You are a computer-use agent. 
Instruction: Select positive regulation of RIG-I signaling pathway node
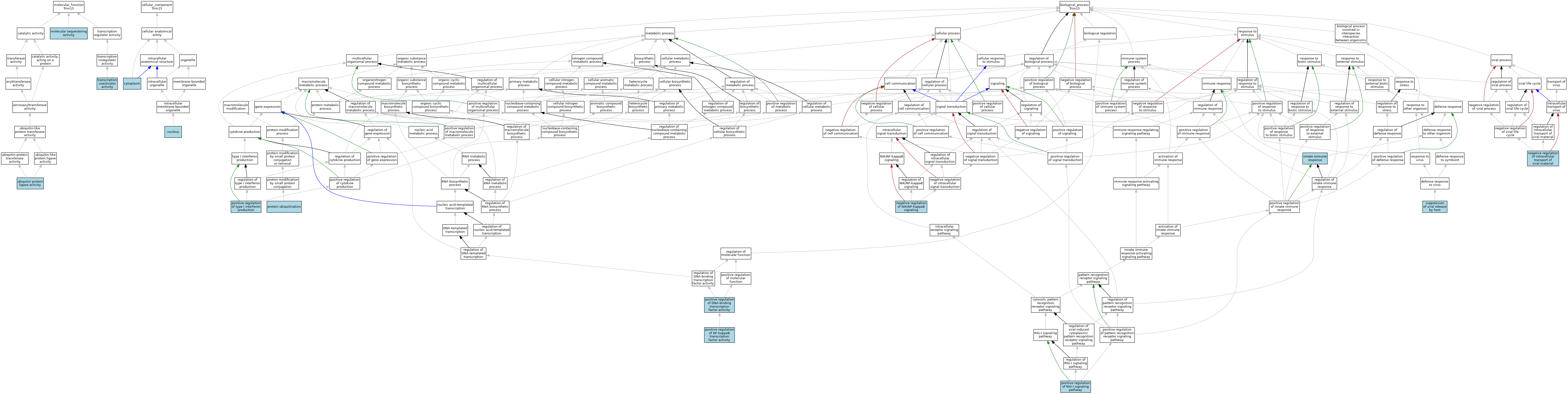pos(1075,387)
